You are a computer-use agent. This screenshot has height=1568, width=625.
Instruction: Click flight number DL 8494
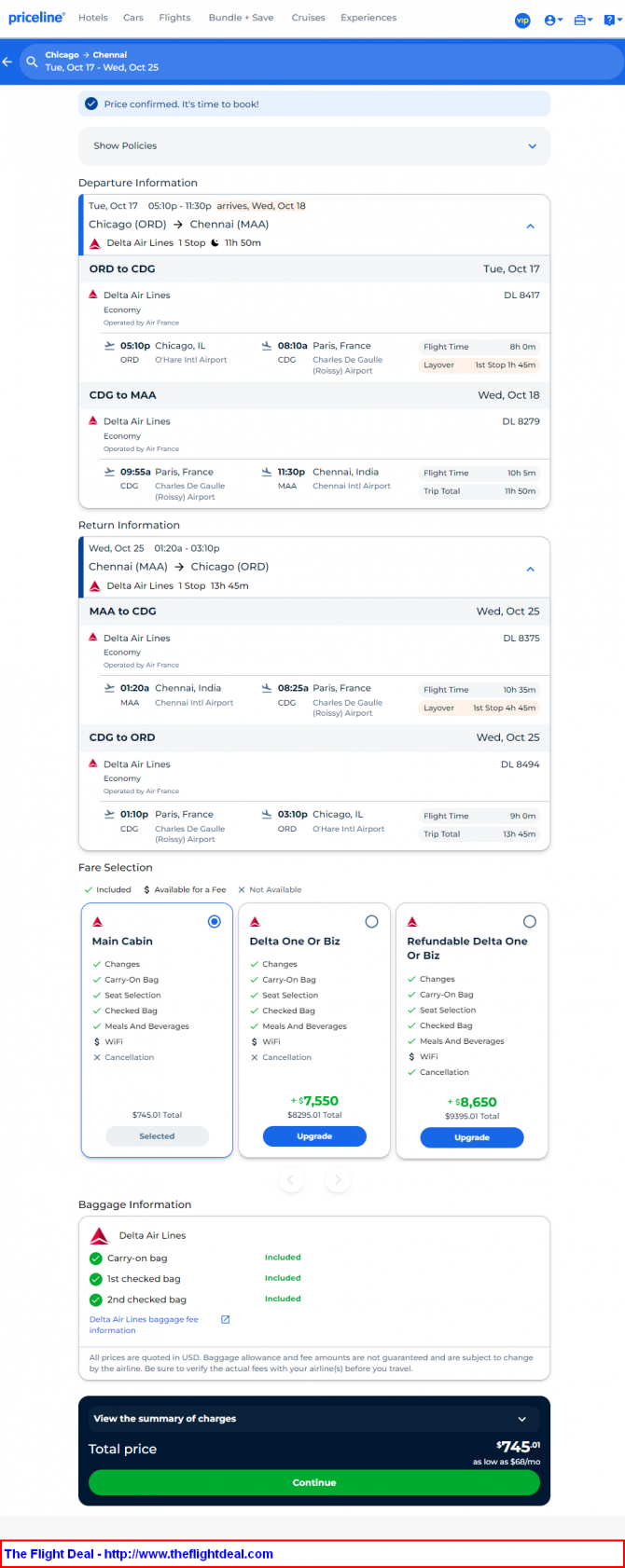pyautogui.click(x=521, y=763)
